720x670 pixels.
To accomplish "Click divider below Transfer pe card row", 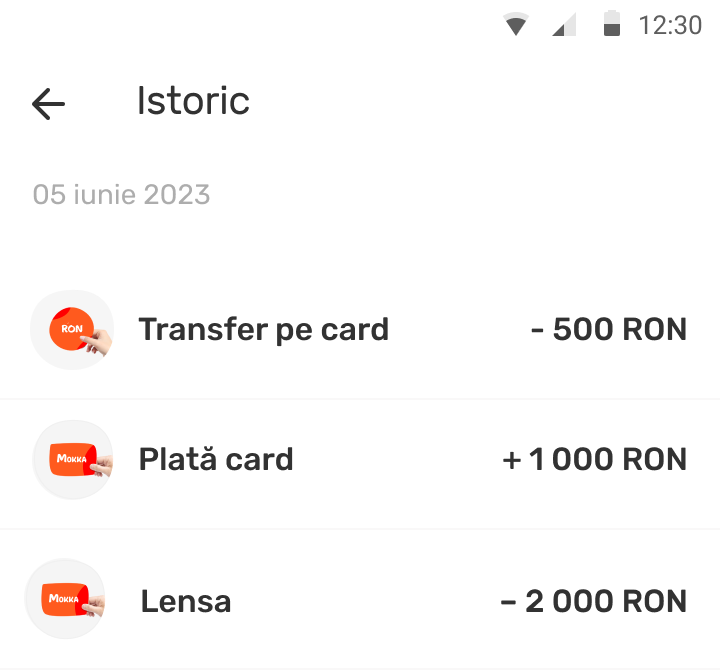I will (360, 399).
